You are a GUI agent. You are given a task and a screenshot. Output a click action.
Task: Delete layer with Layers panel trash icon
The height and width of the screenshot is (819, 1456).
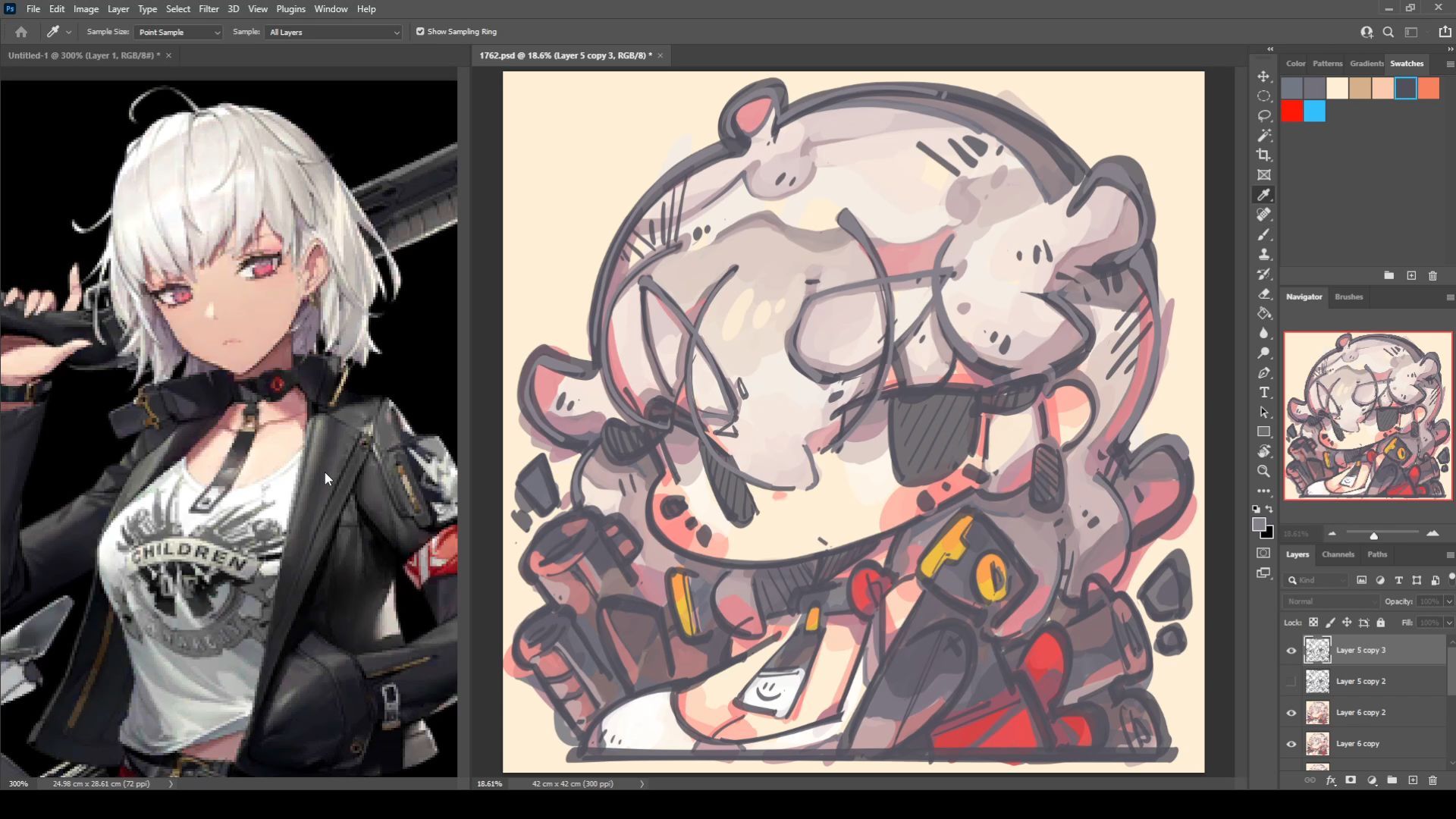click(1432, 780)
